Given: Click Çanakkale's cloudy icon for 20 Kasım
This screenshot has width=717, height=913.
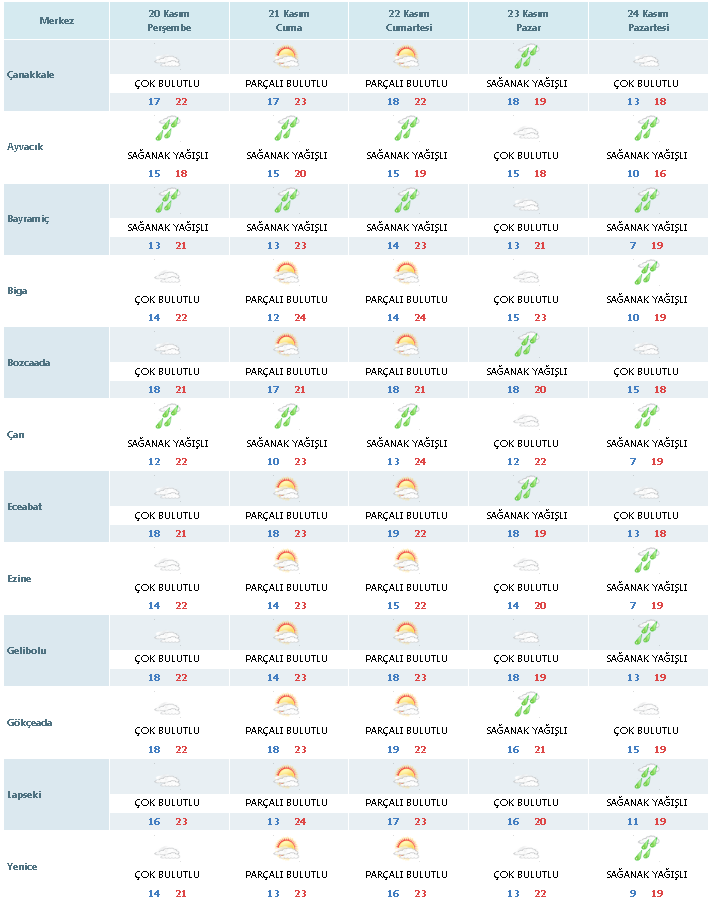Looking at the screenshot, I should click(167, 59).
